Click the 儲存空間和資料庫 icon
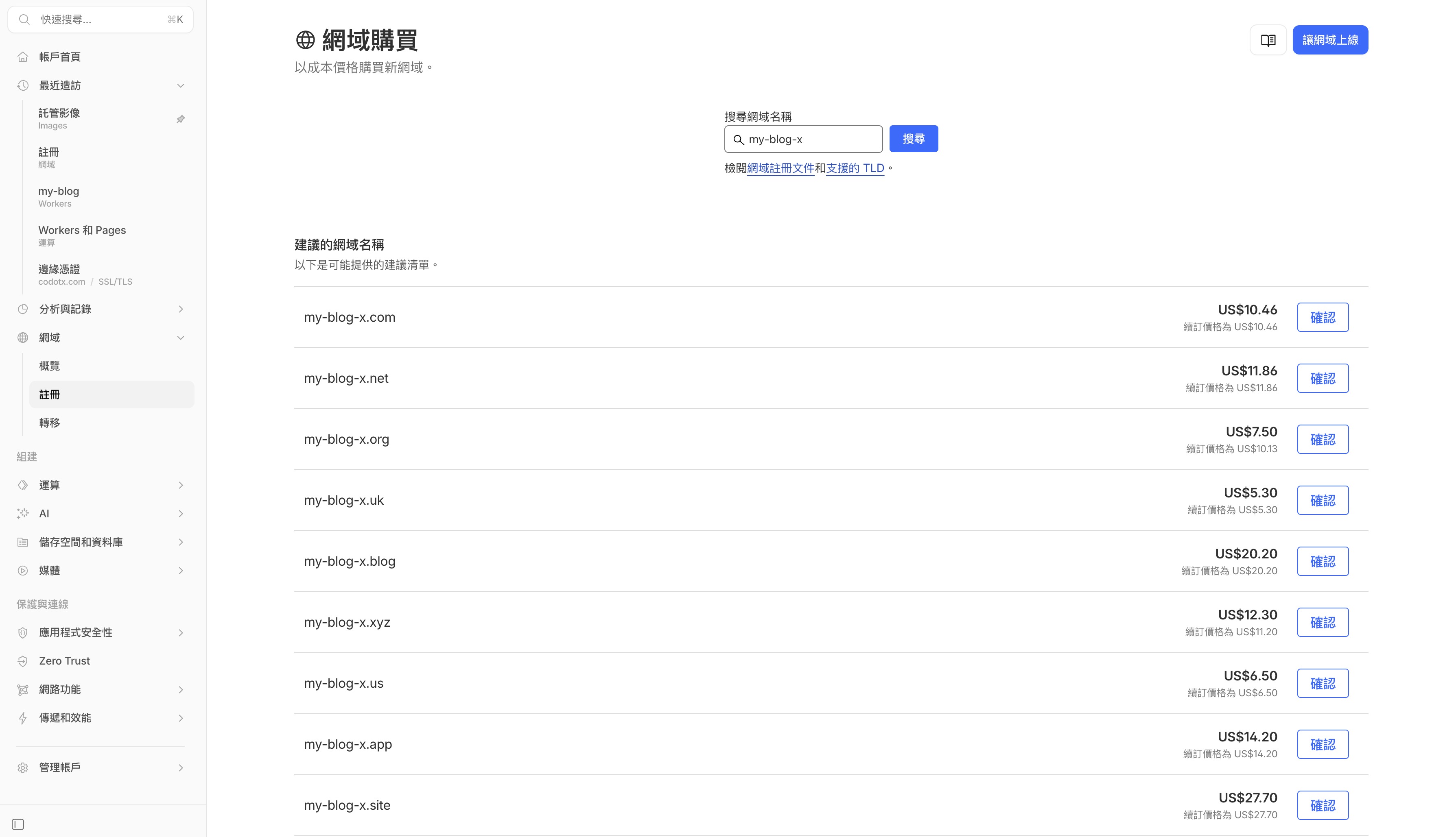1456x837 pixels. pos(22,541)
